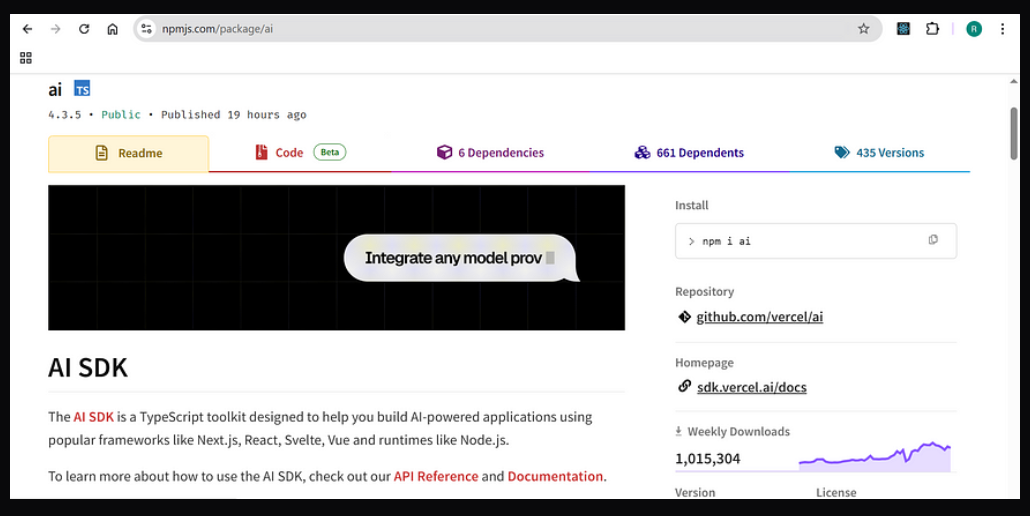Click the Repository section label
1030x516 pixels.
coord(704,291)
